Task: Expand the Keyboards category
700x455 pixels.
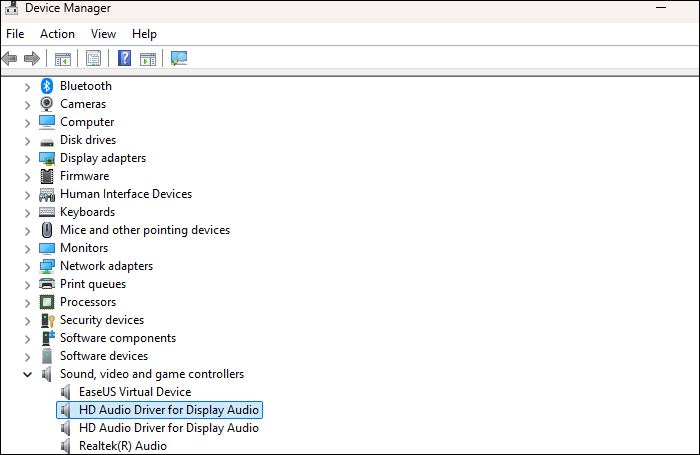Action: (27, 213)
